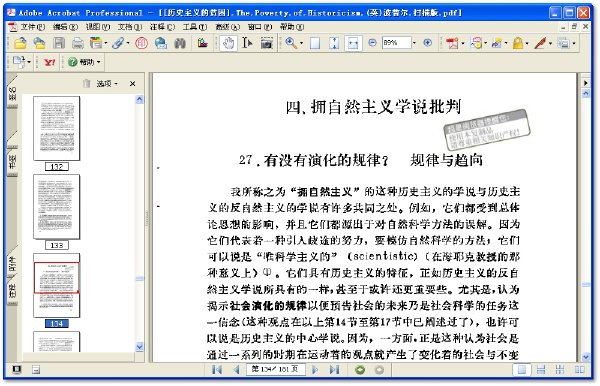Go to last page button
The width and height of the screenshot is (600, 386).
point(334,370)
